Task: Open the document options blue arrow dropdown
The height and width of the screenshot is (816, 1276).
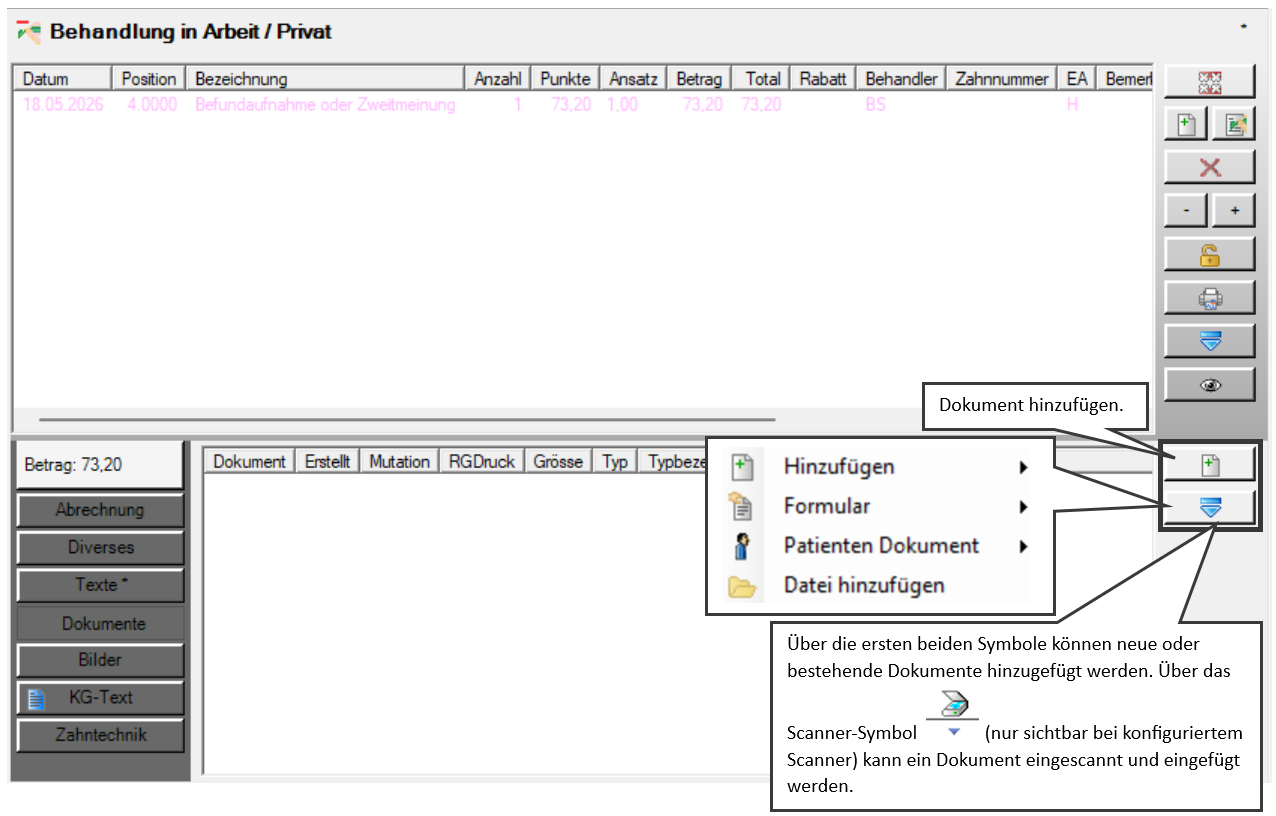Action: [x=1209, y=507]
